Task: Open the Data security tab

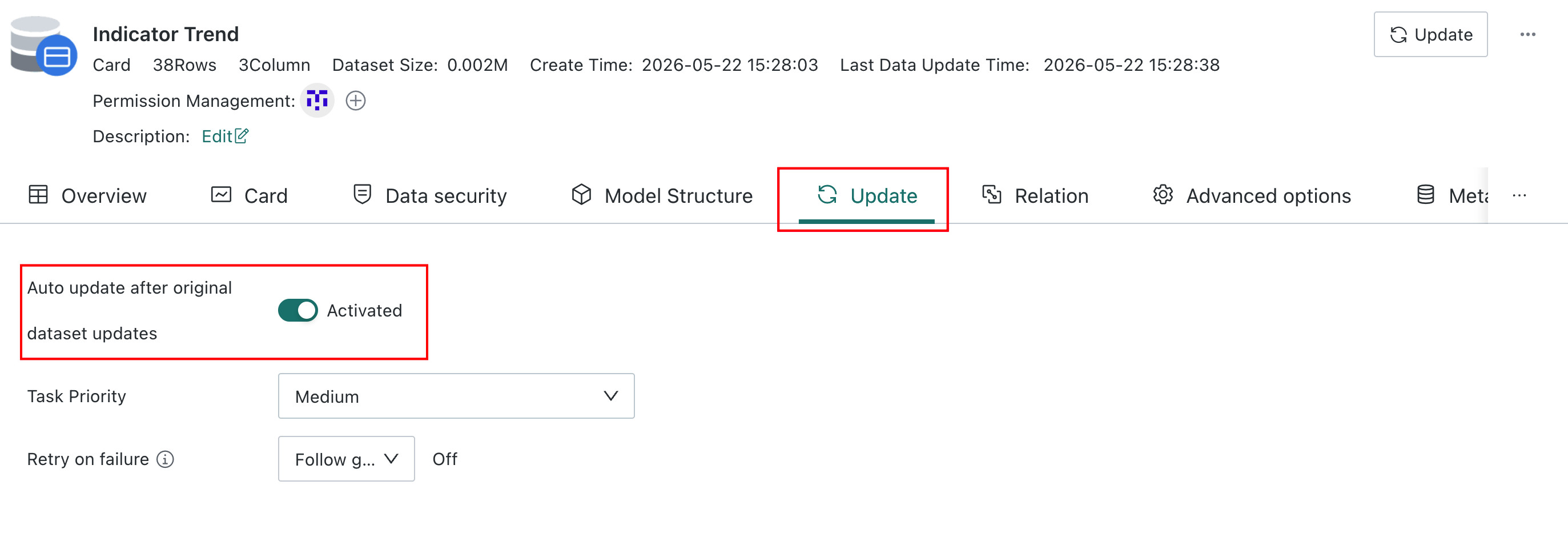Action: pyautogui.click(x=430, y=195)
